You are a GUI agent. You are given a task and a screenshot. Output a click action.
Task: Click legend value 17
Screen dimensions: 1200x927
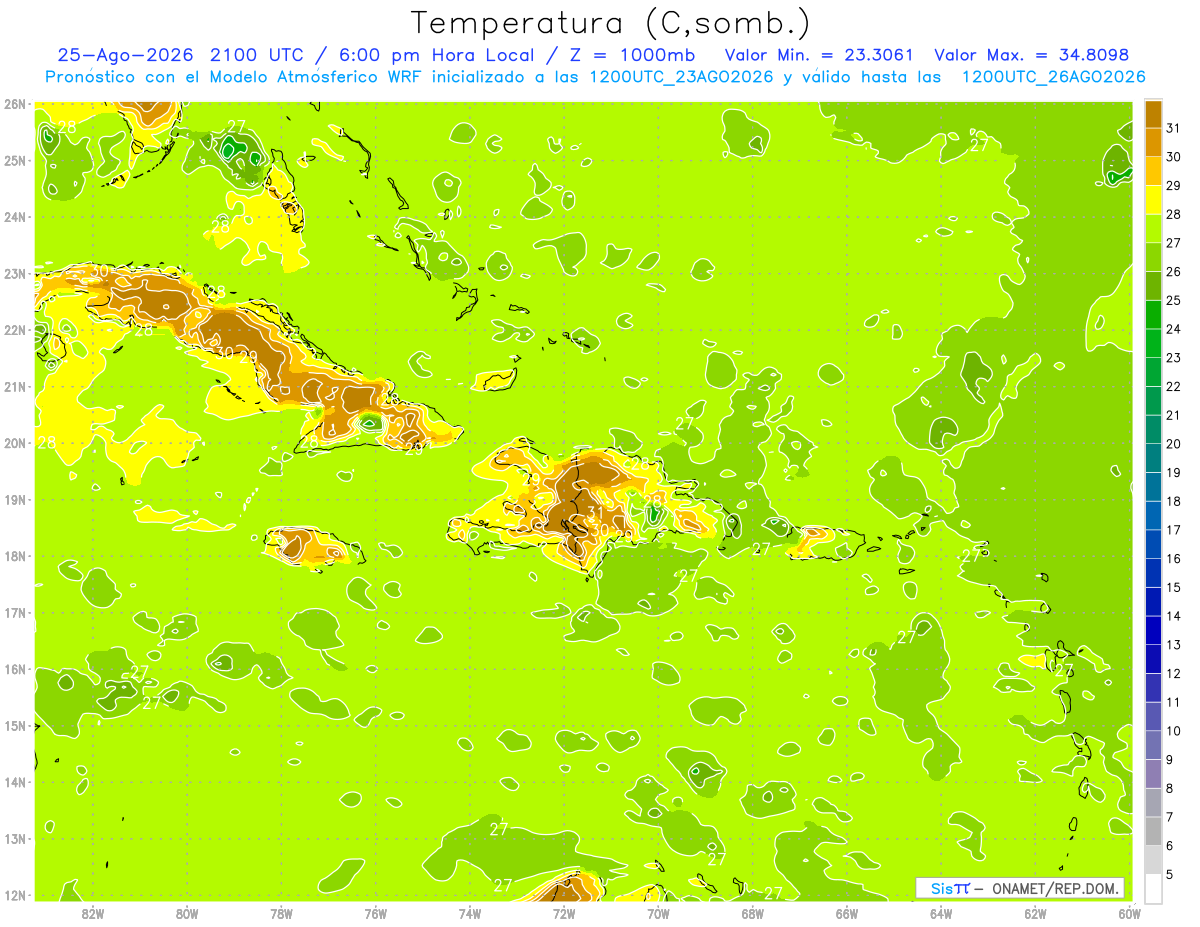[x=1173, y=530]
